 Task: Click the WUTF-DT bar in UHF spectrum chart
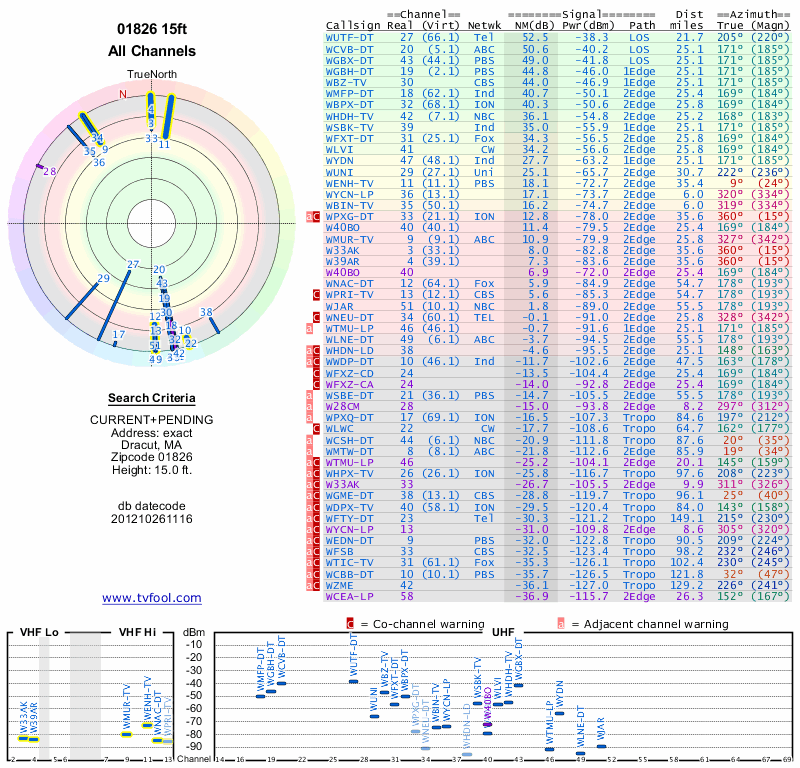pyautogui.click(x=354, y=681)
